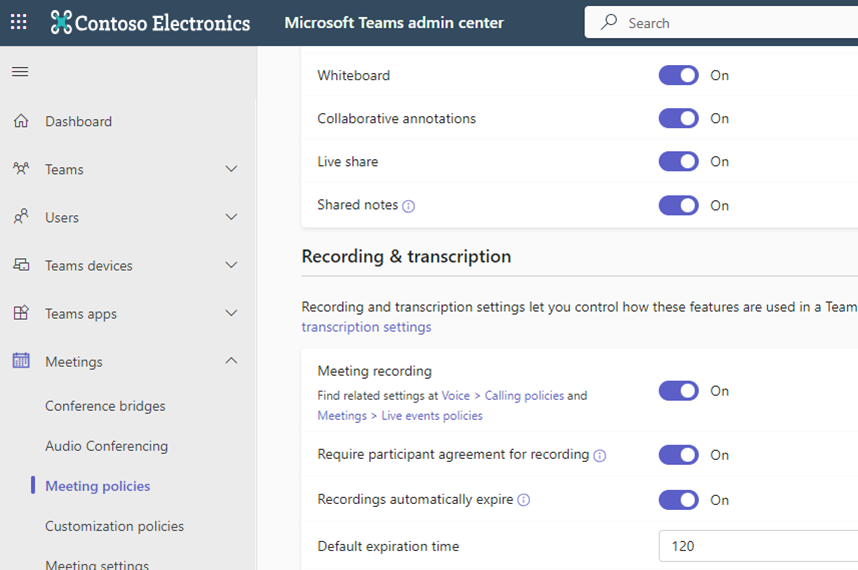
Task: Click the Live share label text
Action: click(x=347, y=161)
